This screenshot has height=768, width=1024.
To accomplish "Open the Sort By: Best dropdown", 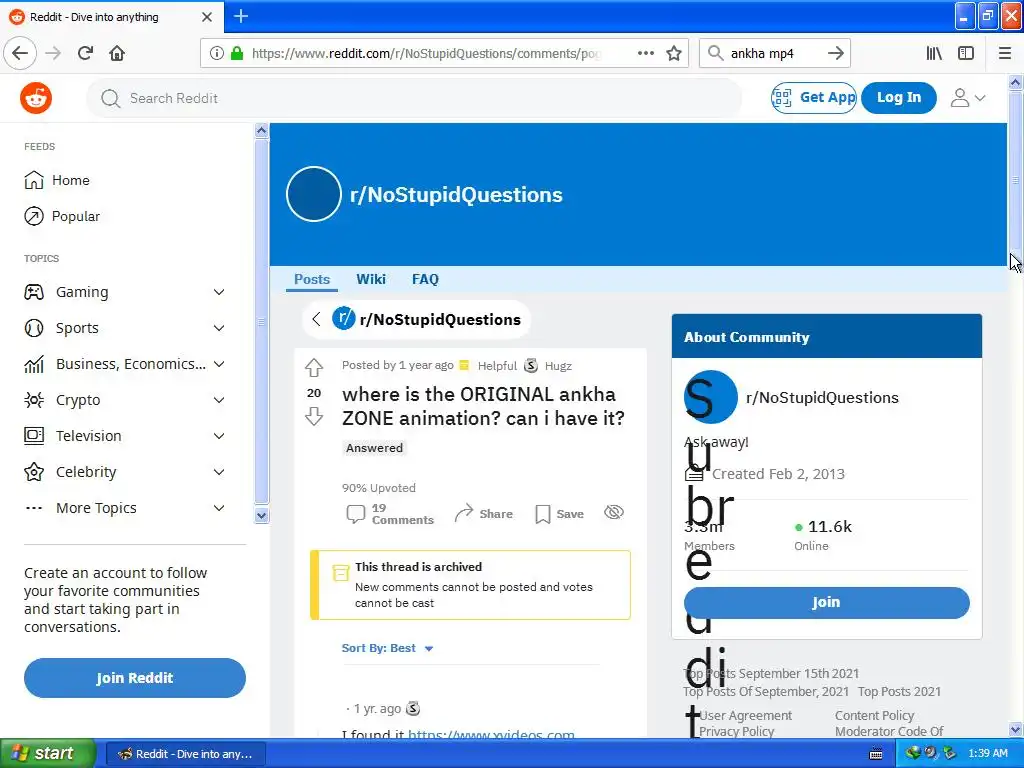I will (387, 648).
